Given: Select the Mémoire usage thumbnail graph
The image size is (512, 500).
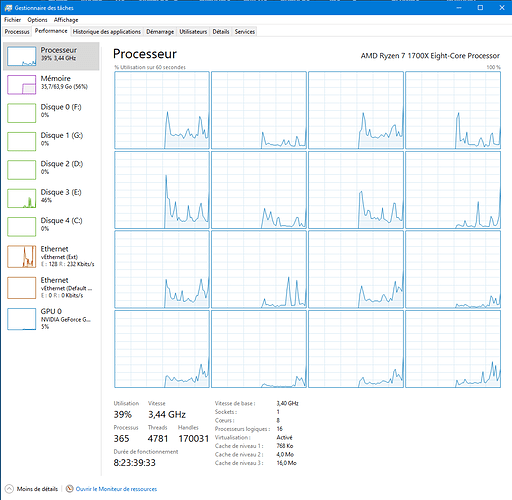Looking at the screenshot, I should coord(21,85).
